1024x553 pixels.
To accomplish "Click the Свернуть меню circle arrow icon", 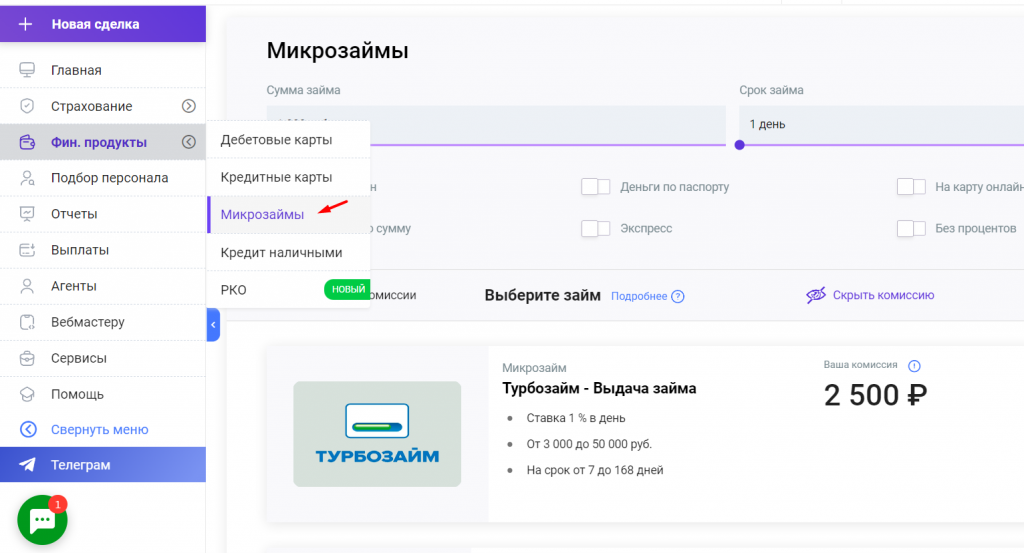I will [28, 429].
